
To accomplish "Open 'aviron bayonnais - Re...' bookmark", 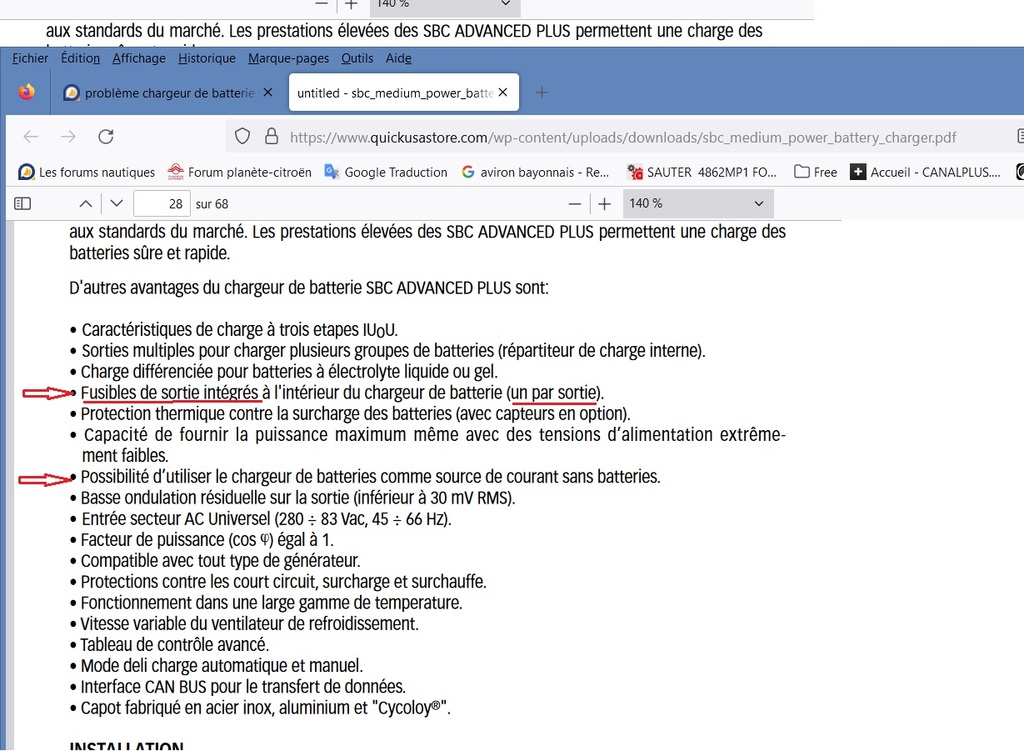I will pyautogui.click(x=535, y=172).
